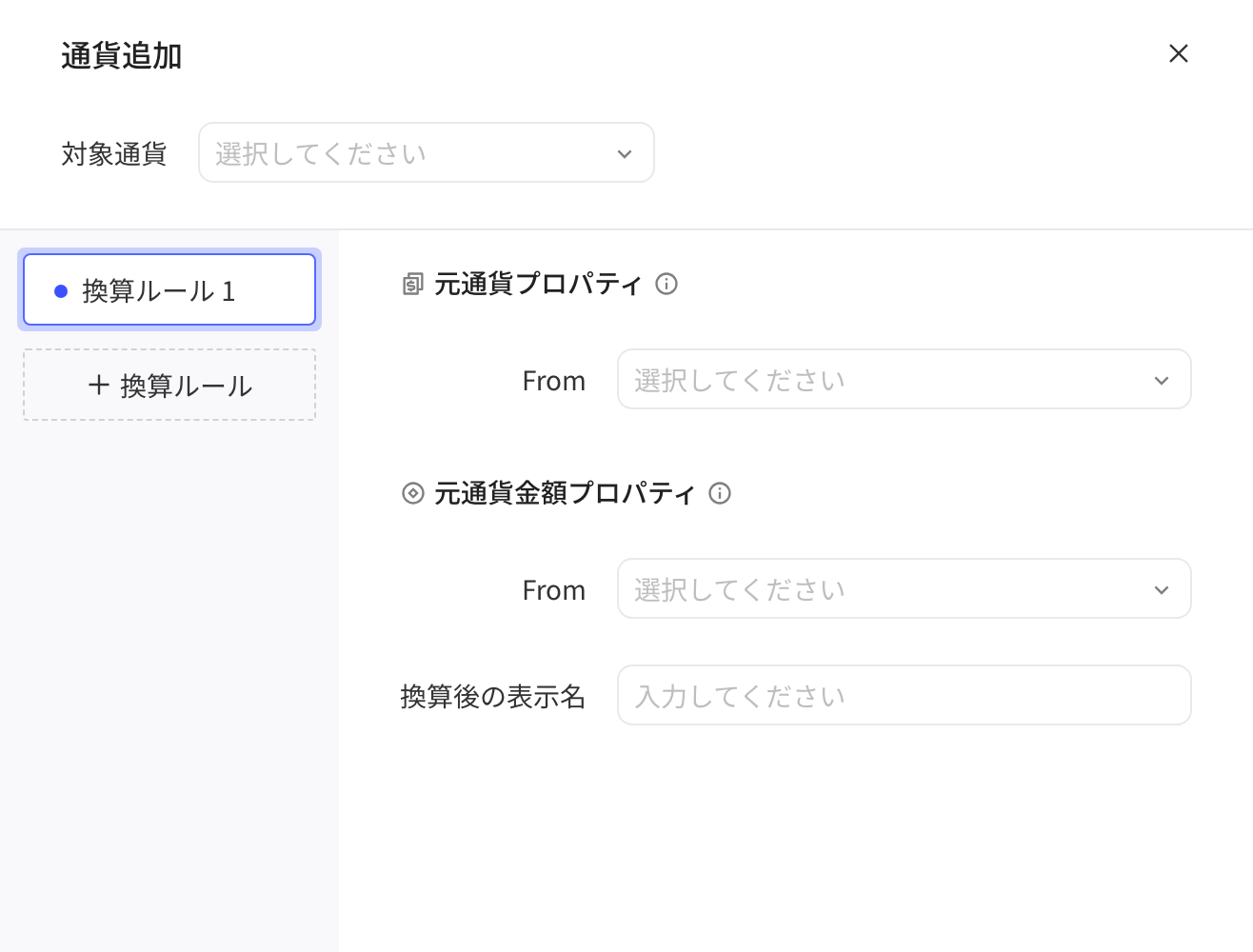
Task: Select the 換算ルール 1 tab
Action: (169, 289)
